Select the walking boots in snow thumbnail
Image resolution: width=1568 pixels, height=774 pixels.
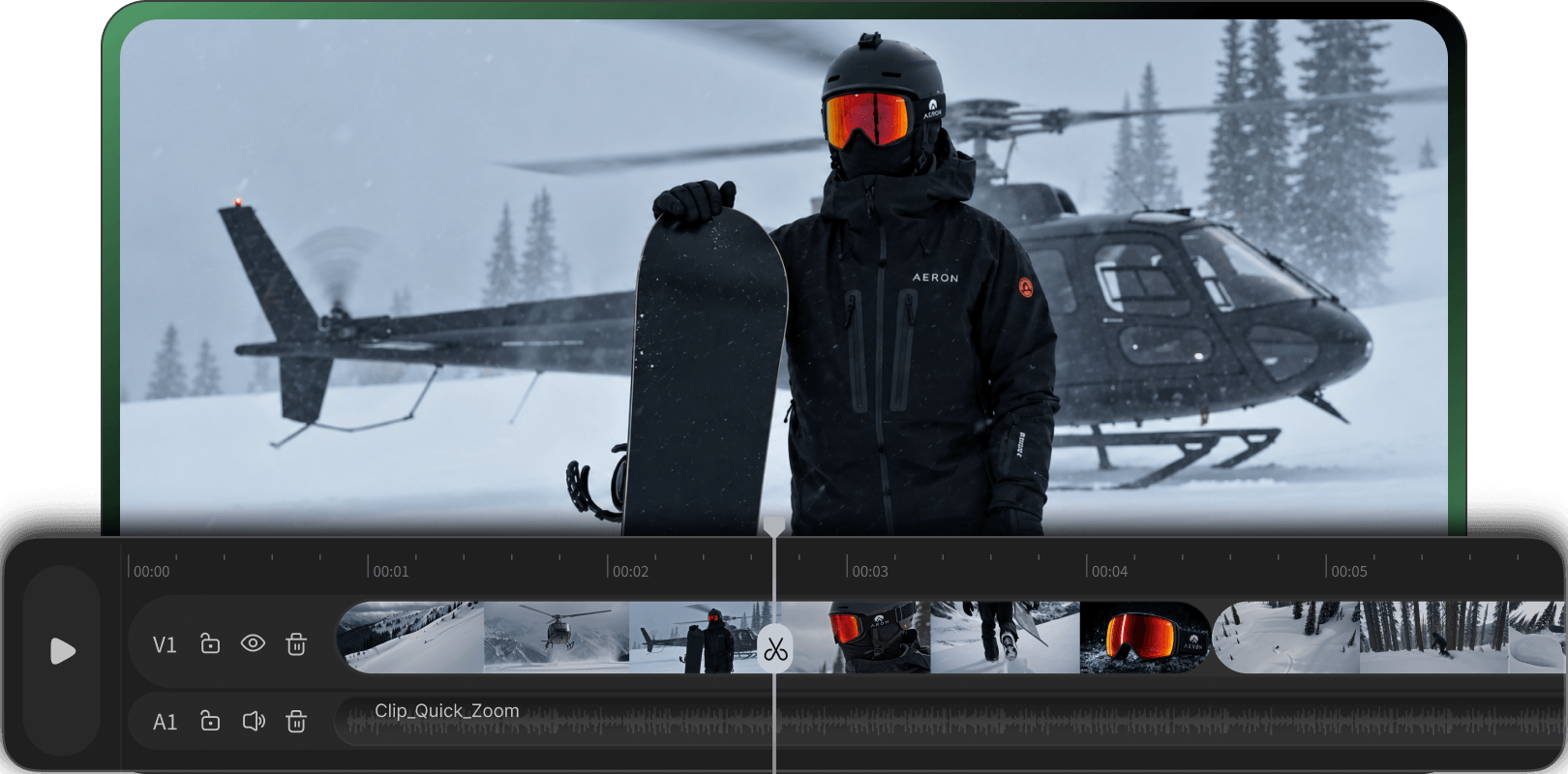[1006, 638]
